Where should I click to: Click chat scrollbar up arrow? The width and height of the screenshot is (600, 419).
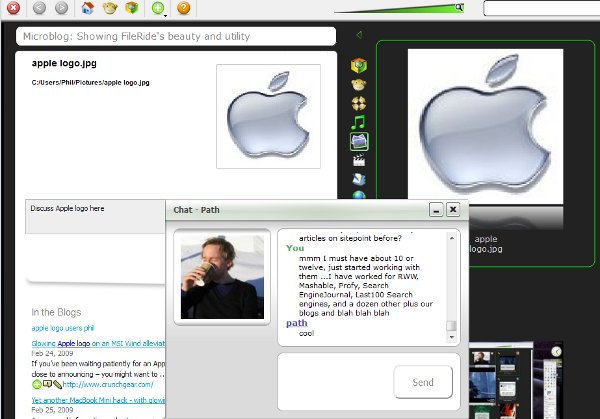coord(452,238)
